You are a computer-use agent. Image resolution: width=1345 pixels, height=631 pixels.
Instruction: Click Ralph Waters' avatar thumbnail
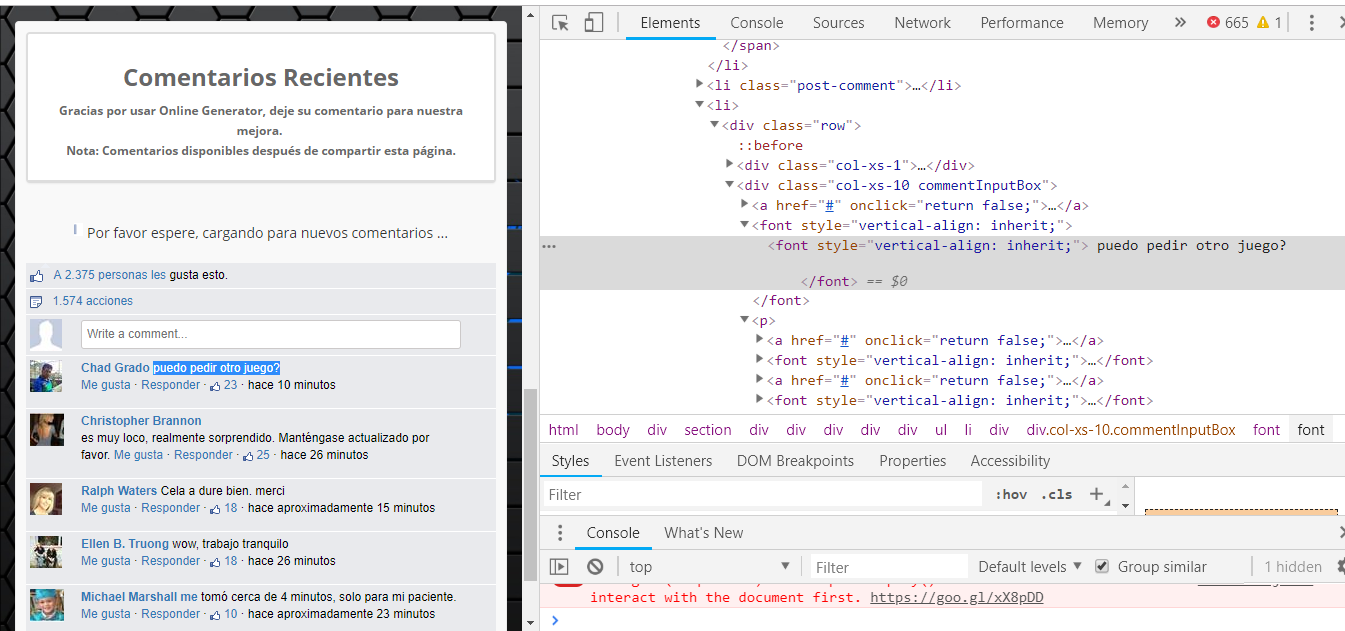[x=46, y=499]
